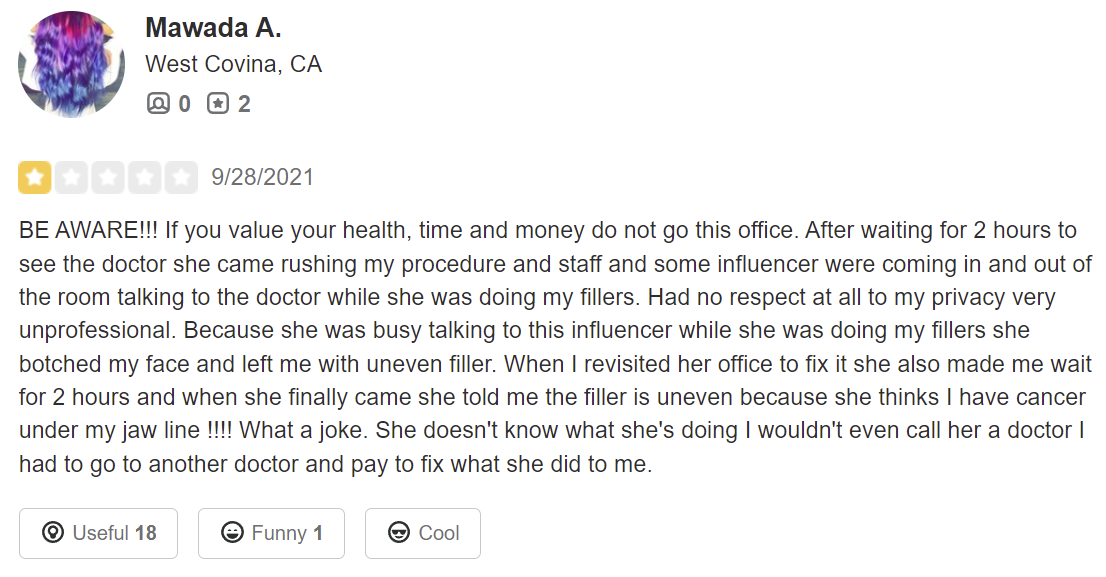Vote the review as Funny
Image resolution: width=1106 pixels, height=577 pixels.
(x=271, y=533)
